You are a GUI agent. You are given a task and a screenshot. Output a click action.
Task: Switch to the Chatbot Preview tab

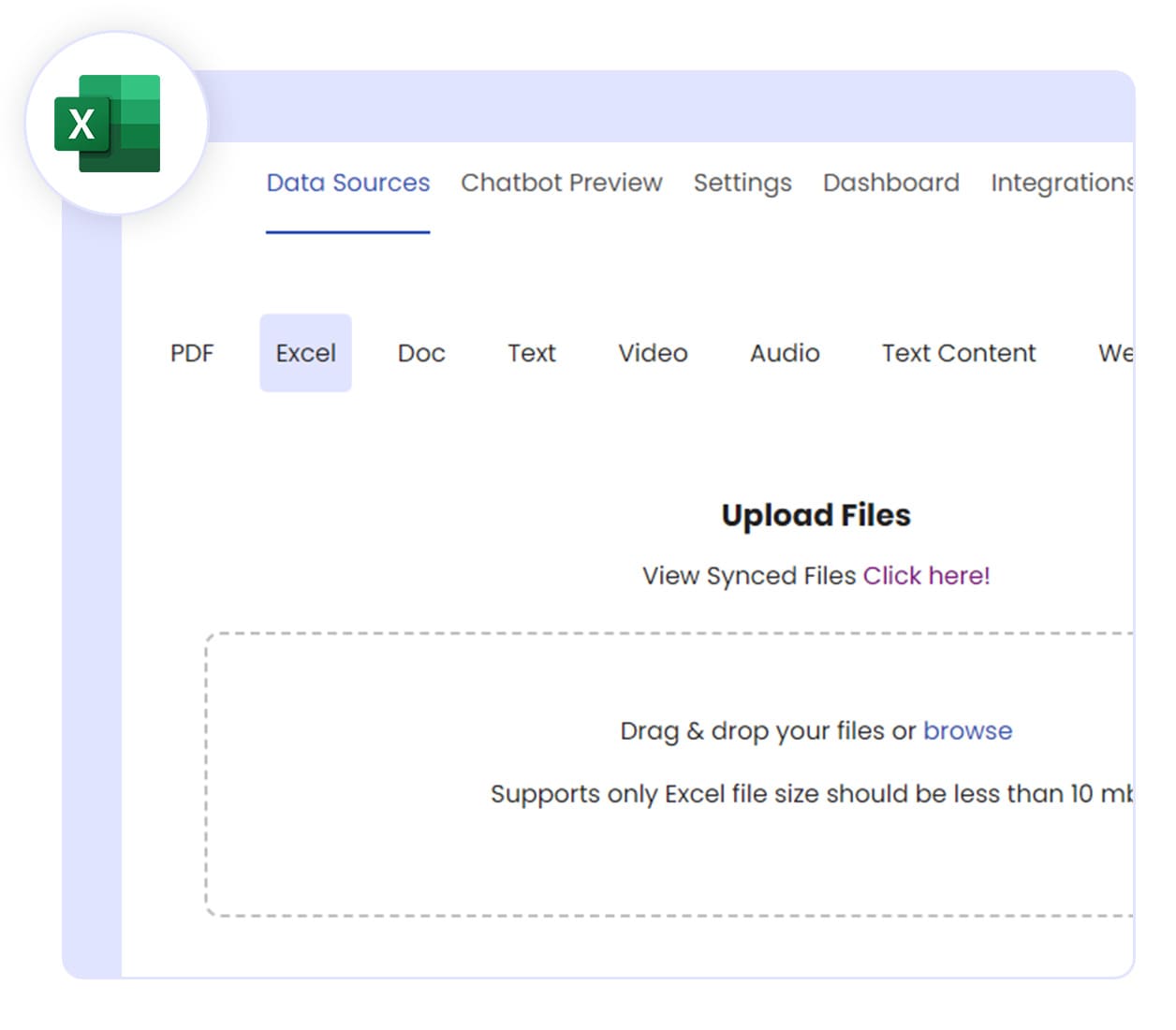(562, 183)
